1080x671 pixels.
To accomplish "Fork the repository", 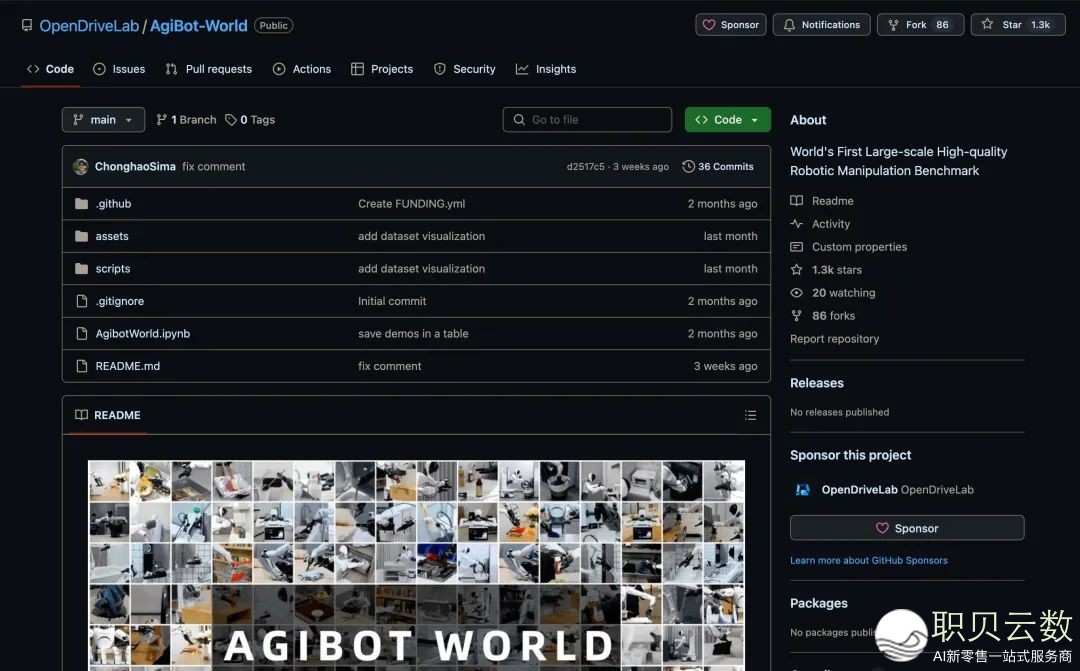I will pos(920,25).
